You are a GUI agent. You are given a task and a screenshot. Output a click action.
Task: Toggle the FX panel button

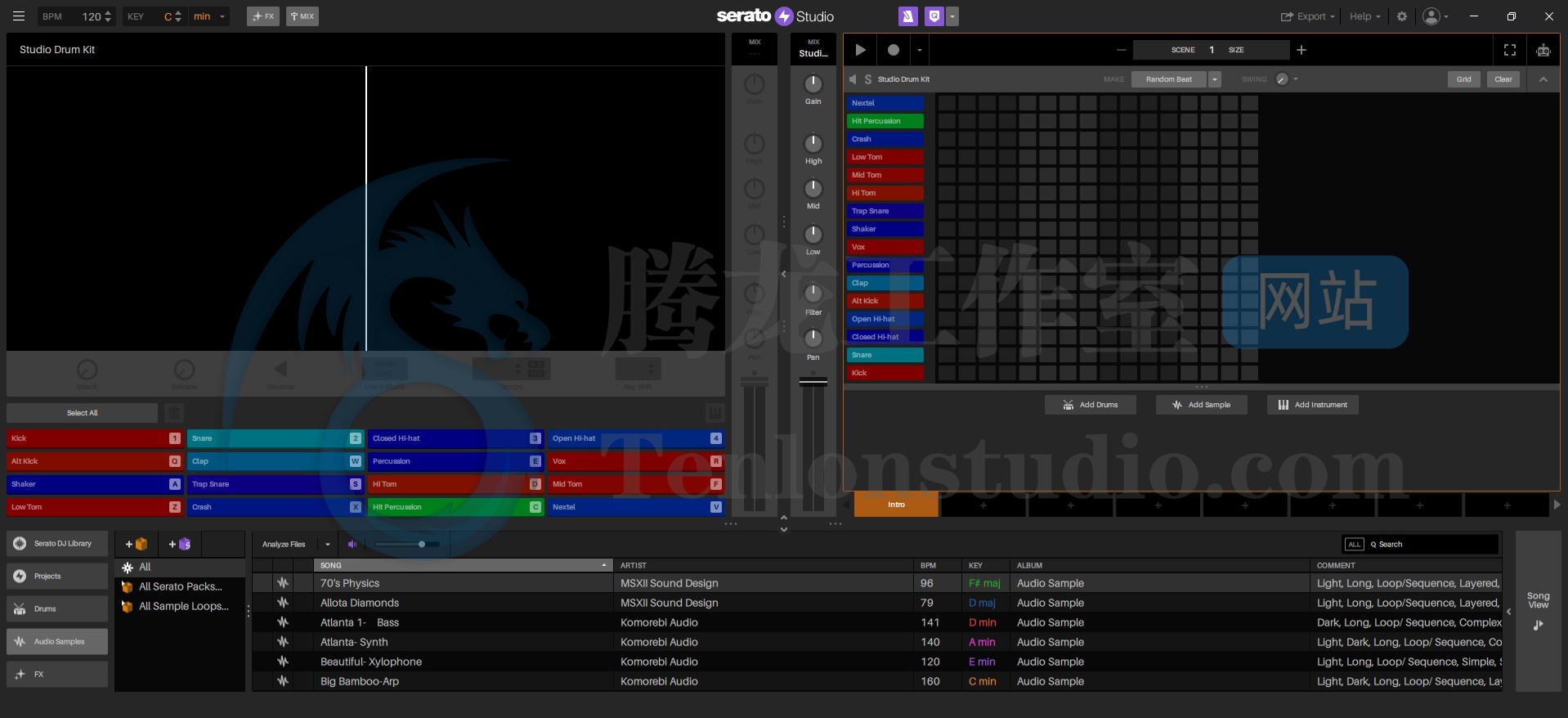point(263,16)
